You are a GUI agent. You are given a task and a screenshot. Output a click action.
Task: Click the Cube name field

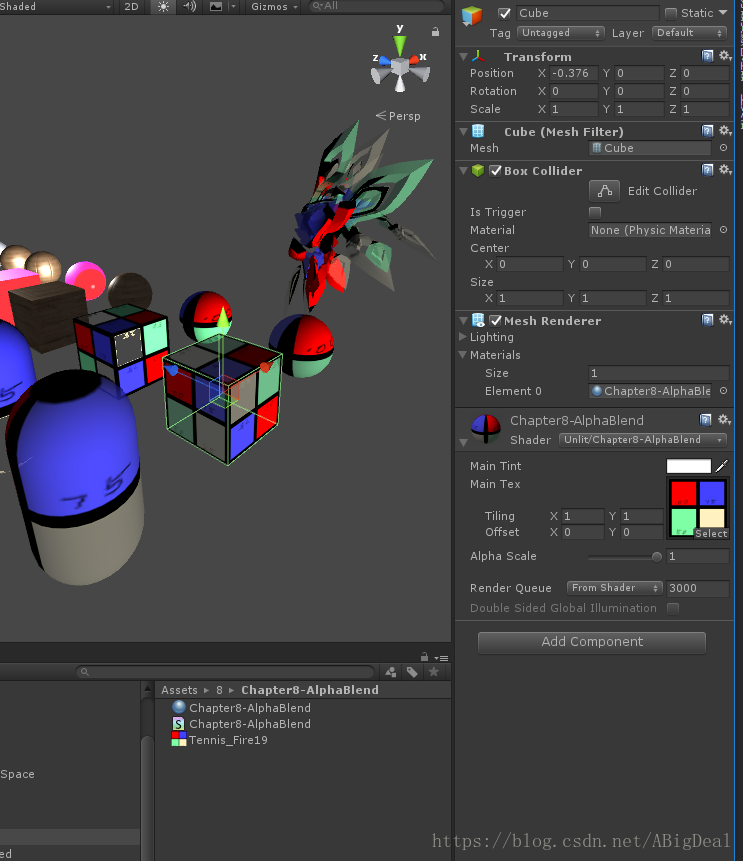click(587, 13)
